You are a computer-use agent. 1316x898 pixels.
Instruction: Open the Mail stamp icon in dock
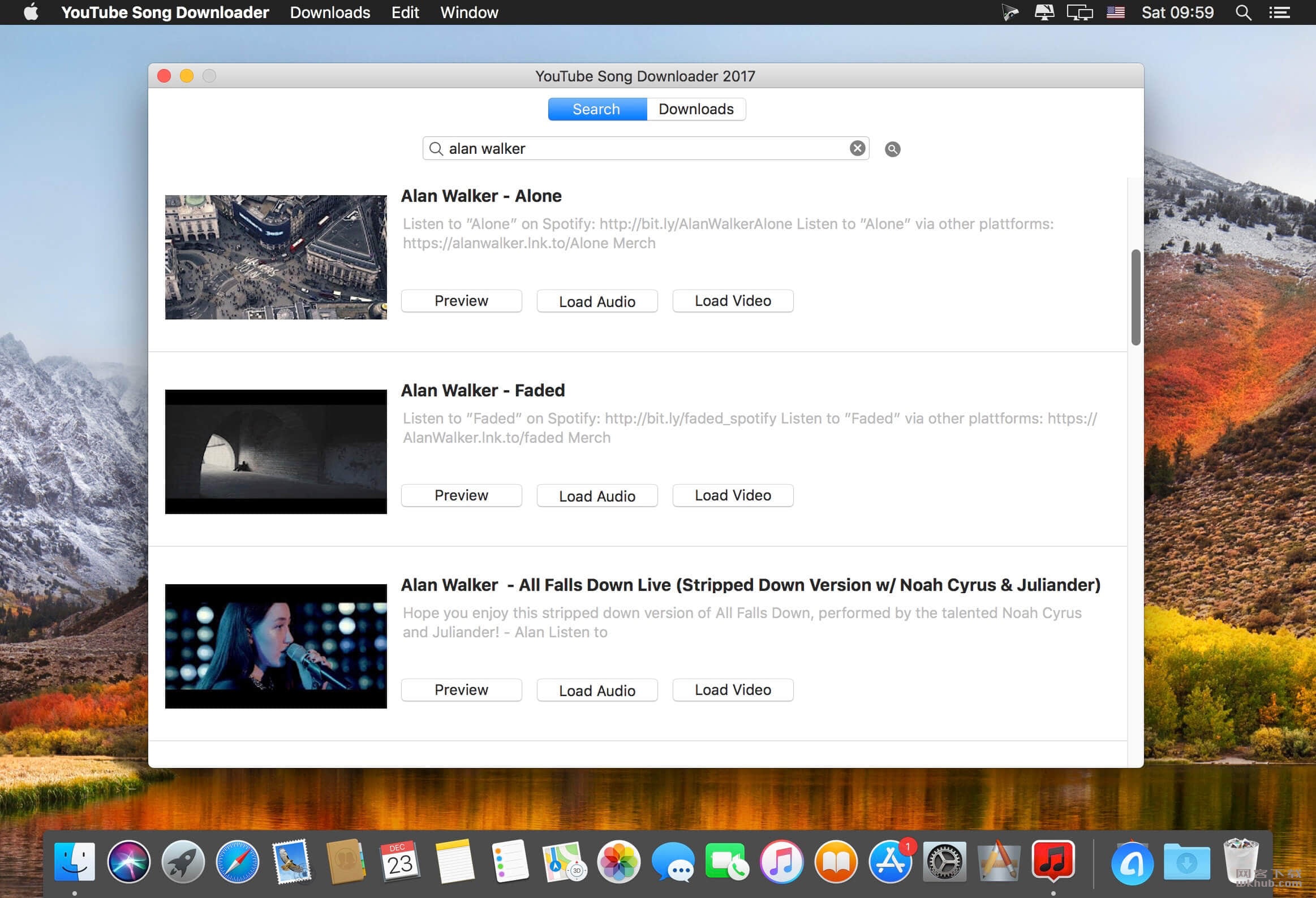pos(291,862)
